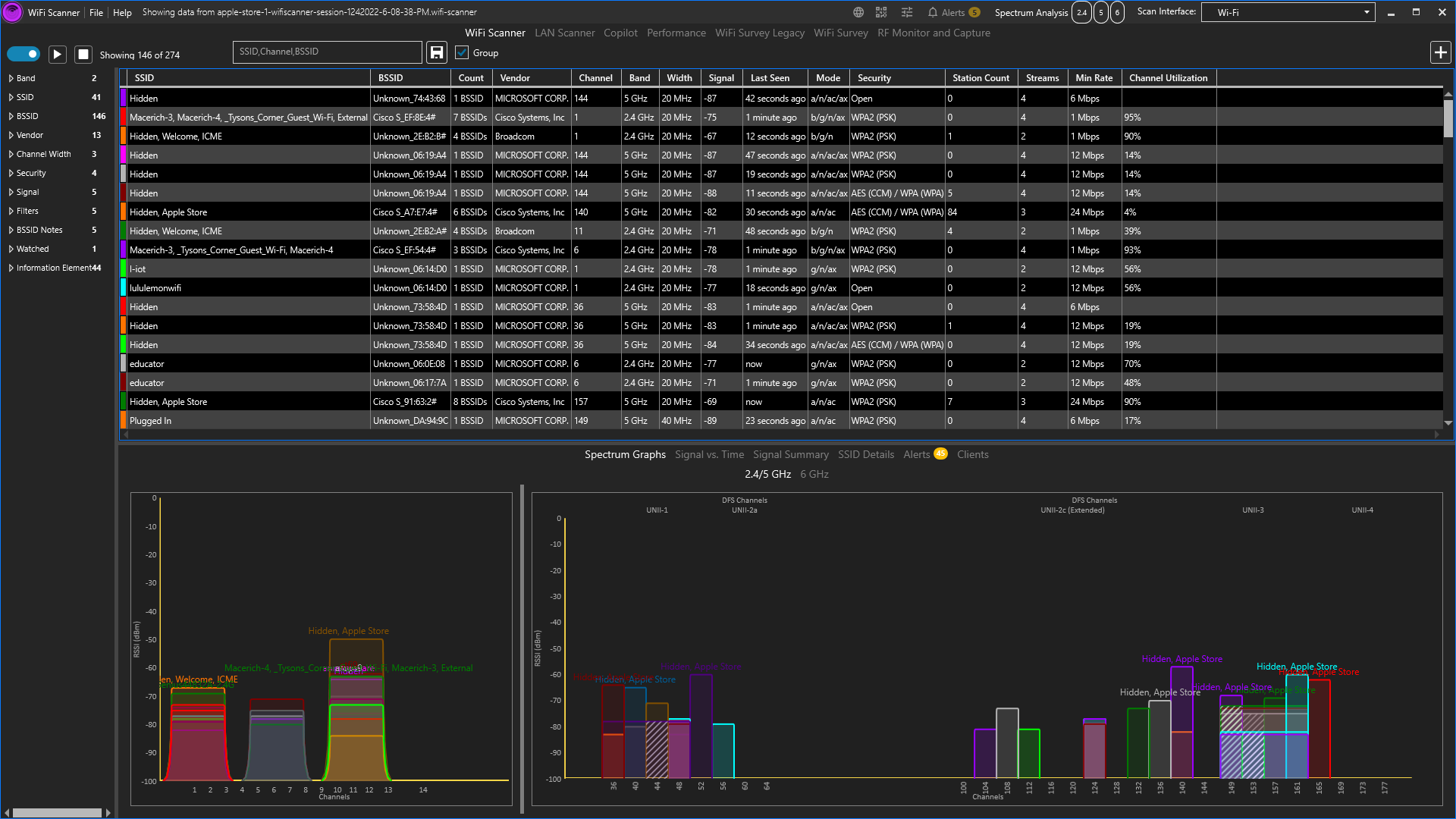Viewport: 1456px width, 819px height.
Task: Add a new column with plus button
Action: click(x=1440, y=52)
